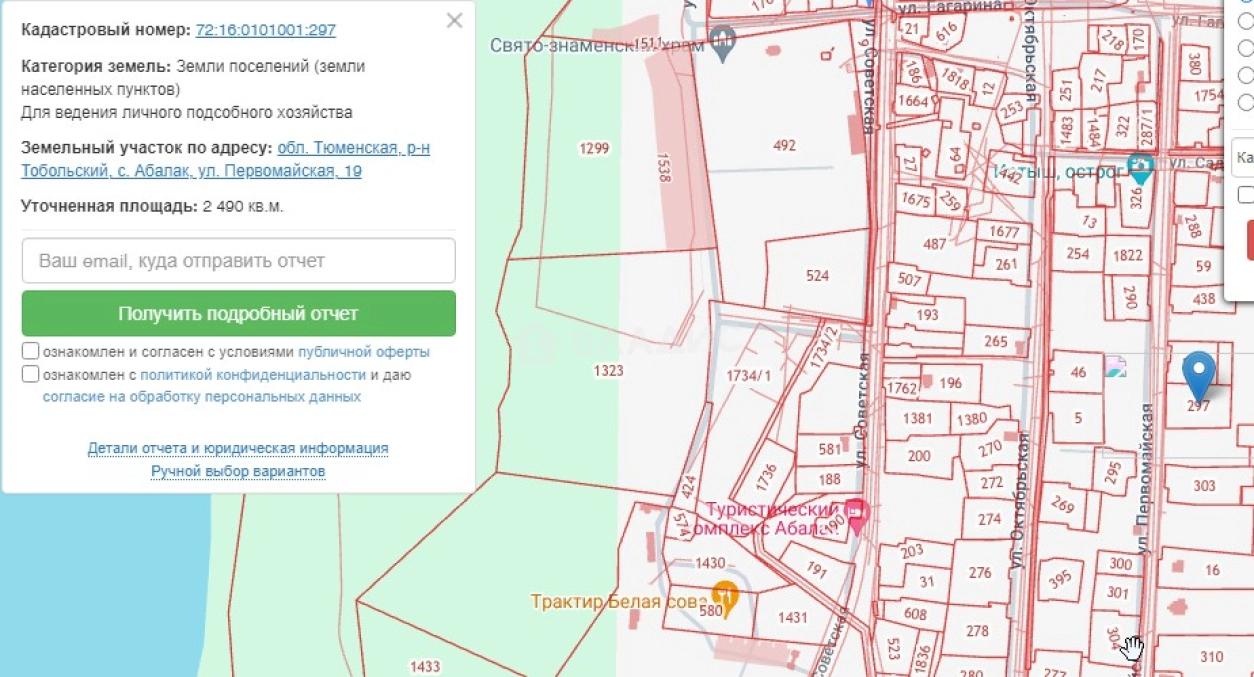Click the blue location pin on parcel 297
Screen dimensions: 1254x677
[x=1198, y=374]
